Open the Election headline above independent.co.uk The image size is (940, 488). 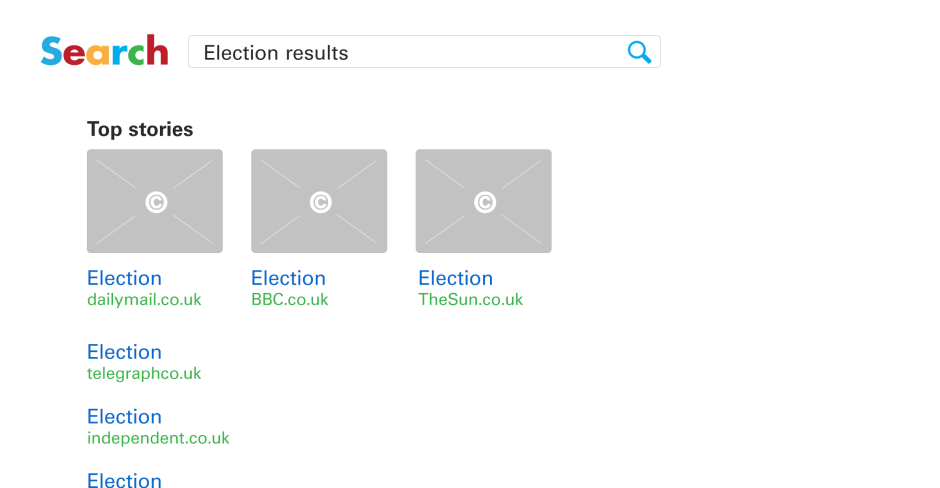click(x=124, y=417)
